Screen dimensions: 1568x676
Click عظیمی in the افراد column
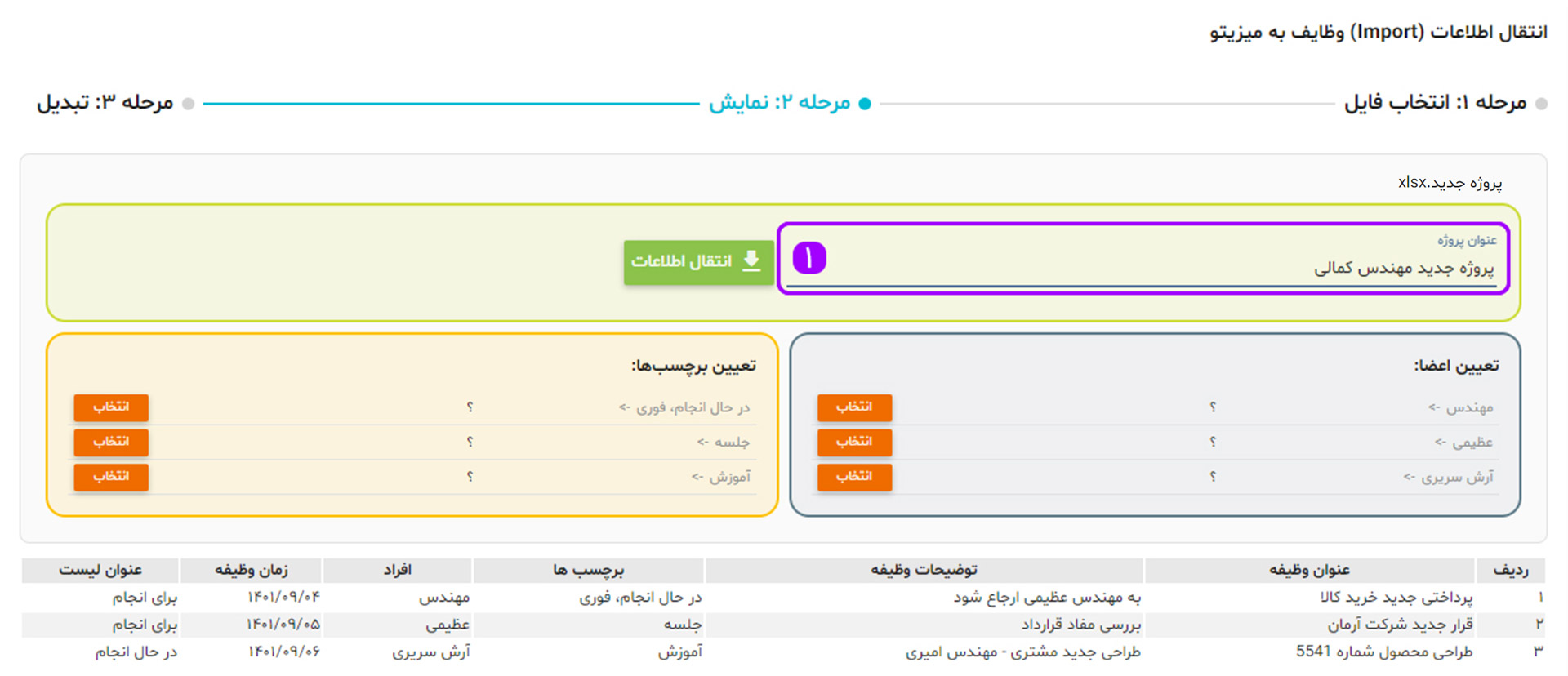[x=448, y=625]
